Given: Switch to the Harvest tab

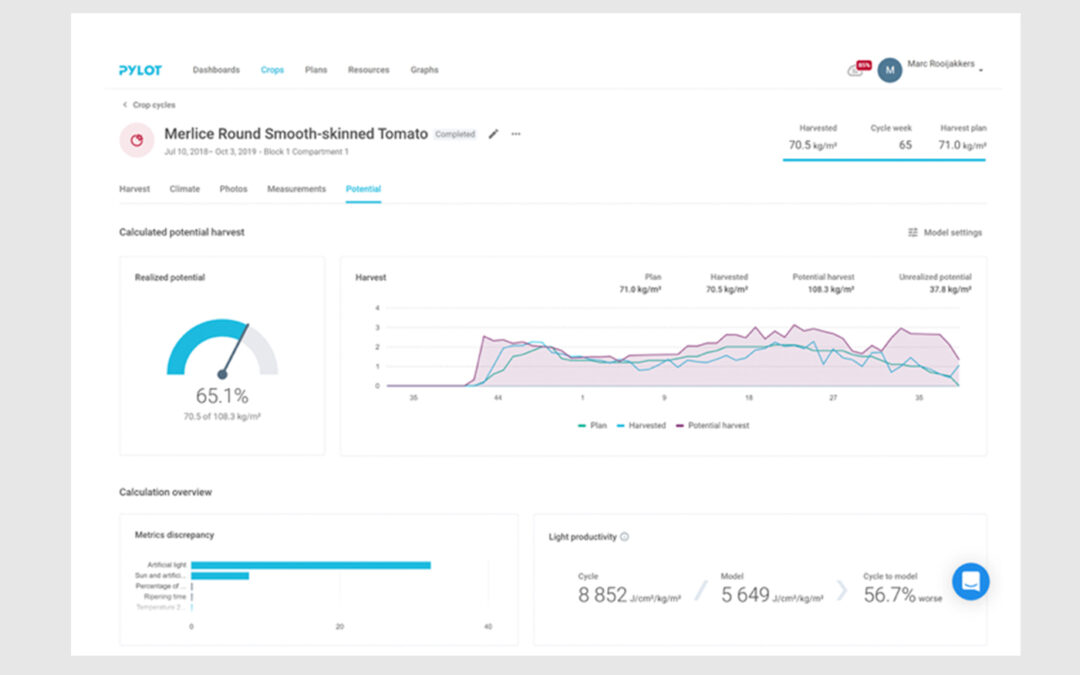Looking at the screenshot, I should [x=134, y=189].
